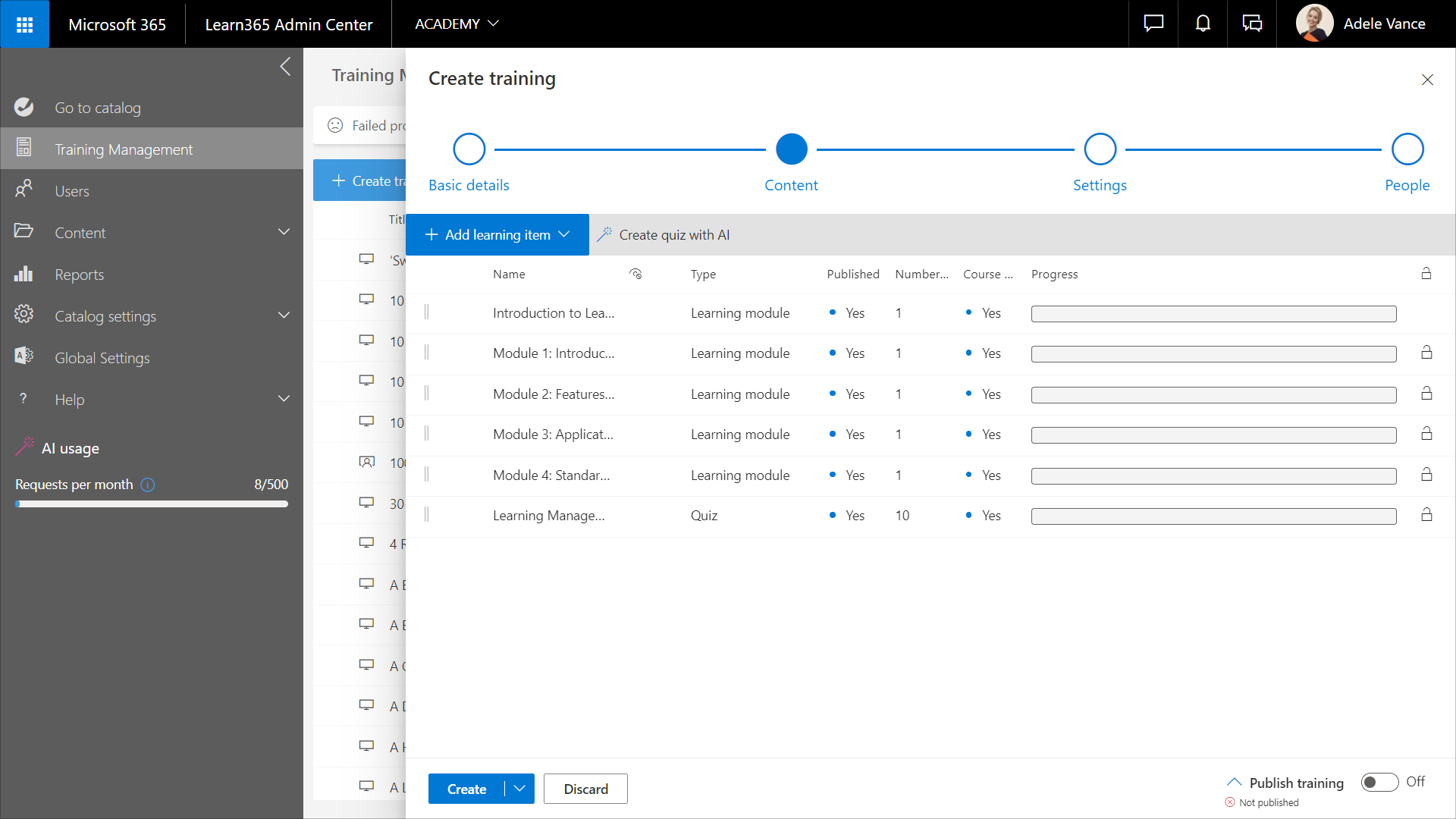Open the ACADEMY dropdown
Viewport: 1456px width, 819px height.
click(x=457, y=24)
